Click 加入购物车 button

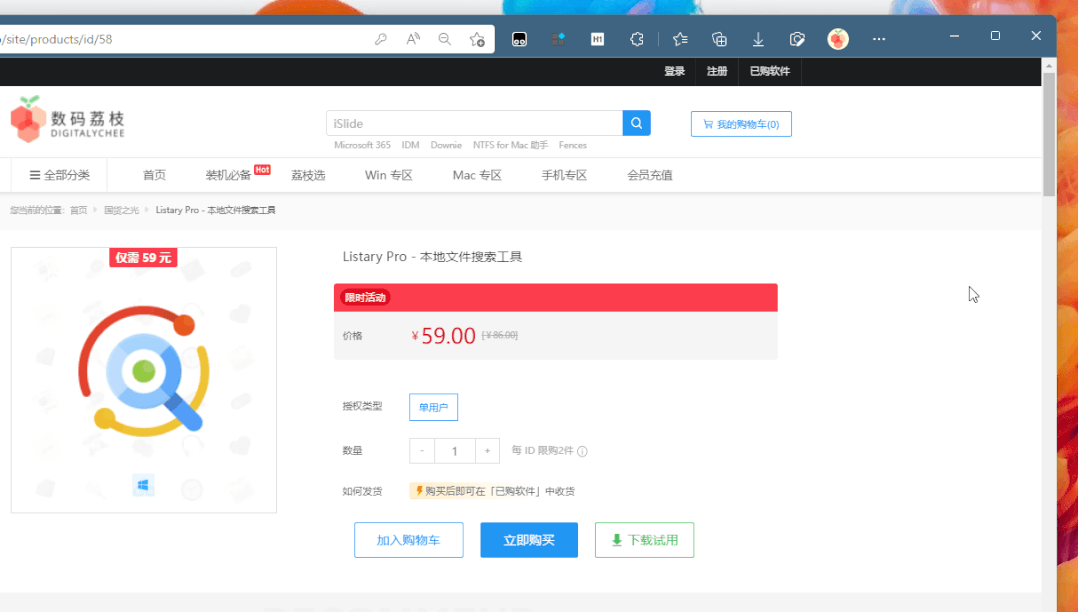click(x=408, y=540)
